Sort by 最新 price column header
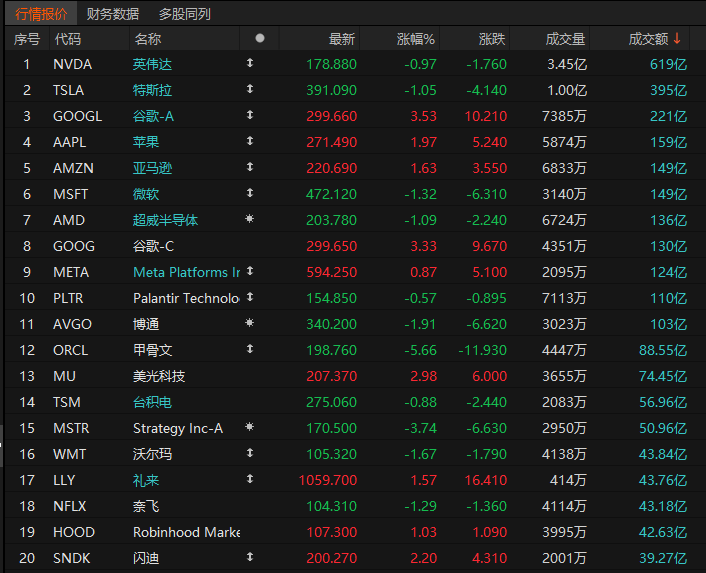This screenshot has width=706, height=573. coord(342,39)
